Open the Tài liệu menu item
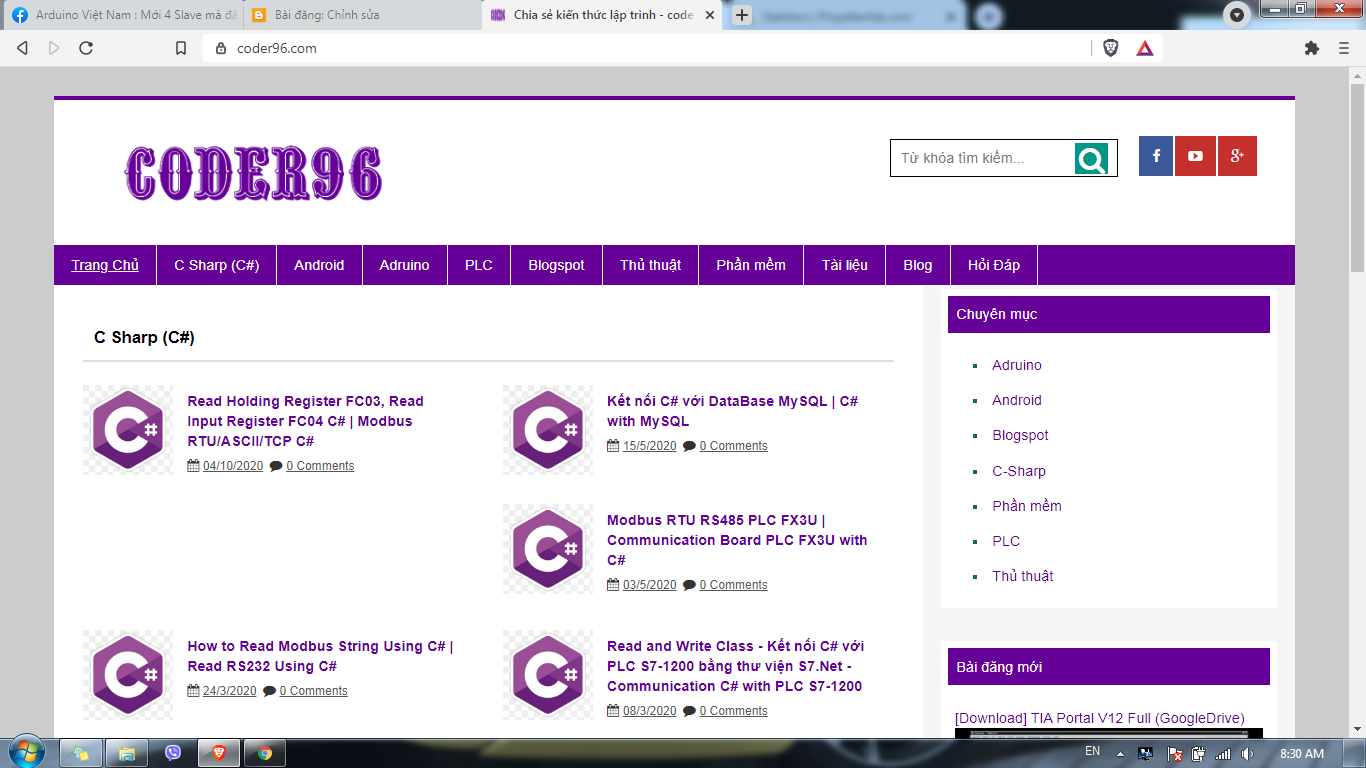1366x768 pixels. (845, 265)
